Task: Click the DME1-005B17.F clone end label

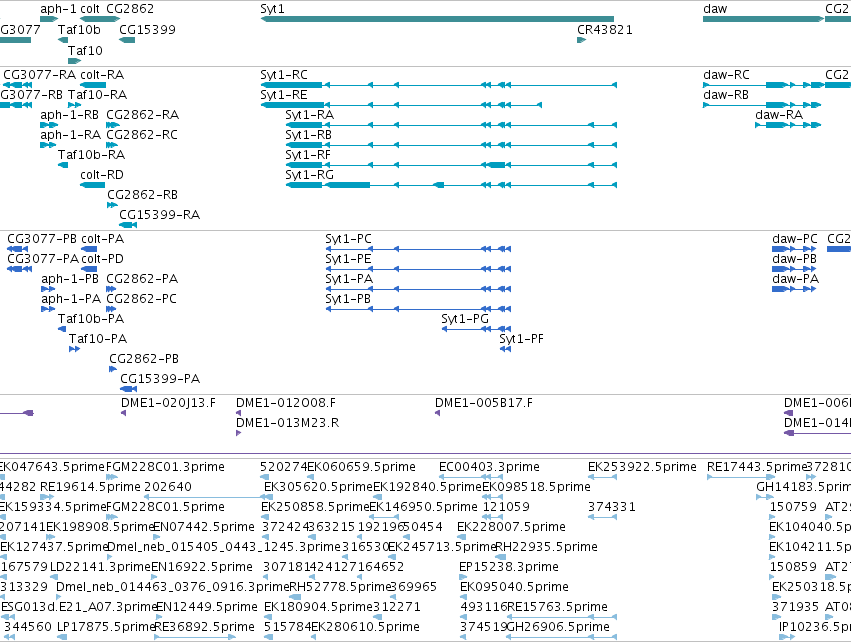Action: click(484, 403)
